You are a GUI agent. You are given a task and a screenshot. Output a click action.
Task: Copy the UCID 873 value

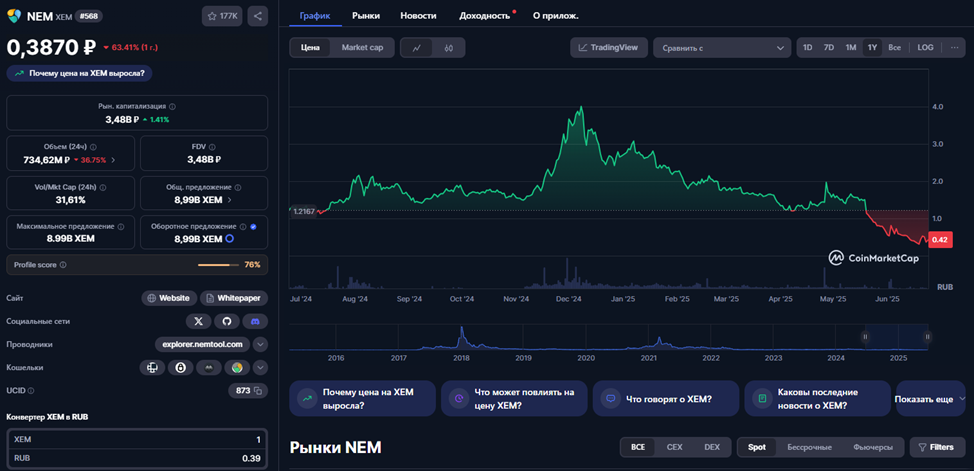[258, 391]
